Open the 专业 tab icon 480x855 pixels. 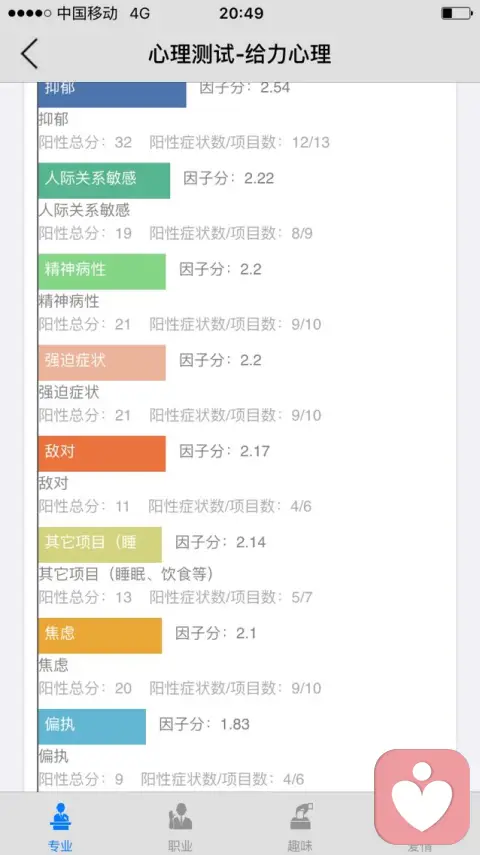[x=60, y=817]
